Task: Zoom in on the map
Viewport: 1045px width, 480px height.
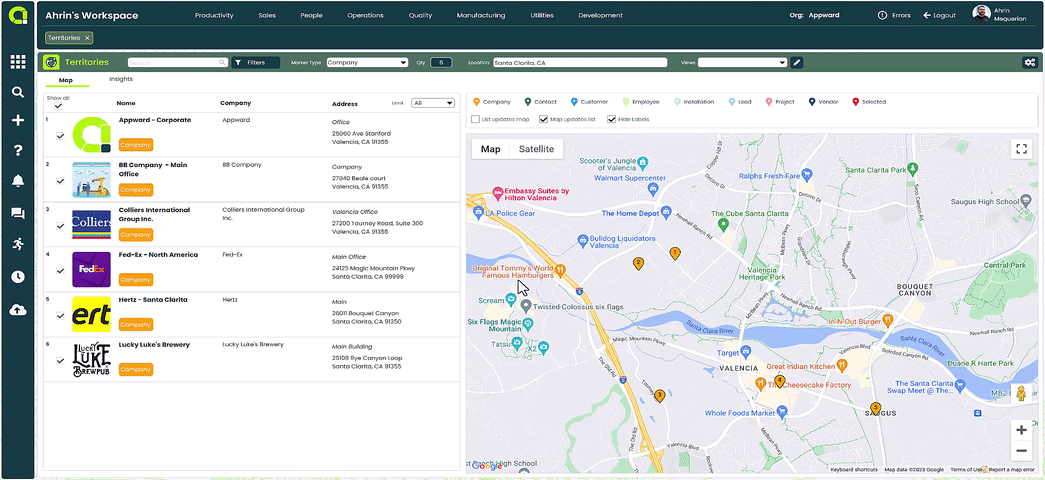Action: (1021, 430)
